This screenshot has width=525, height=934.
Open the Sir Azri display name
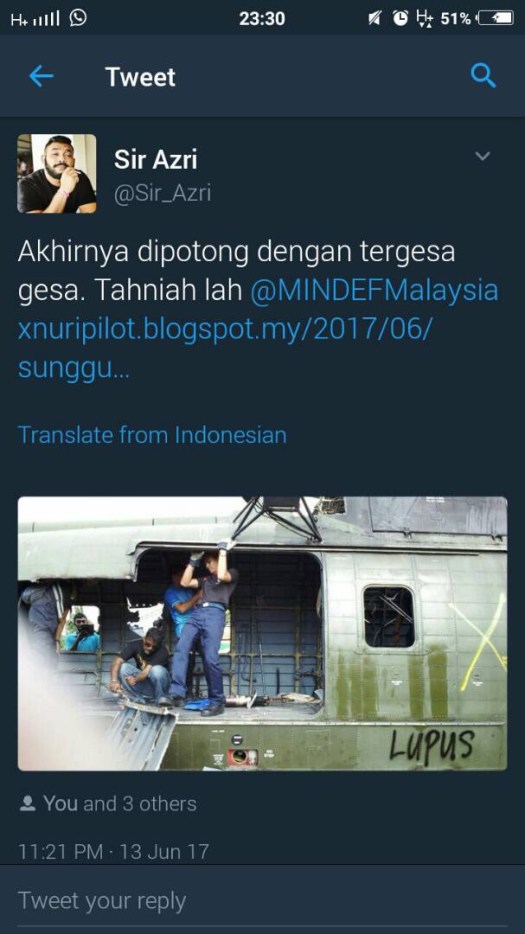pyautogui.click(x=156, y=160)
